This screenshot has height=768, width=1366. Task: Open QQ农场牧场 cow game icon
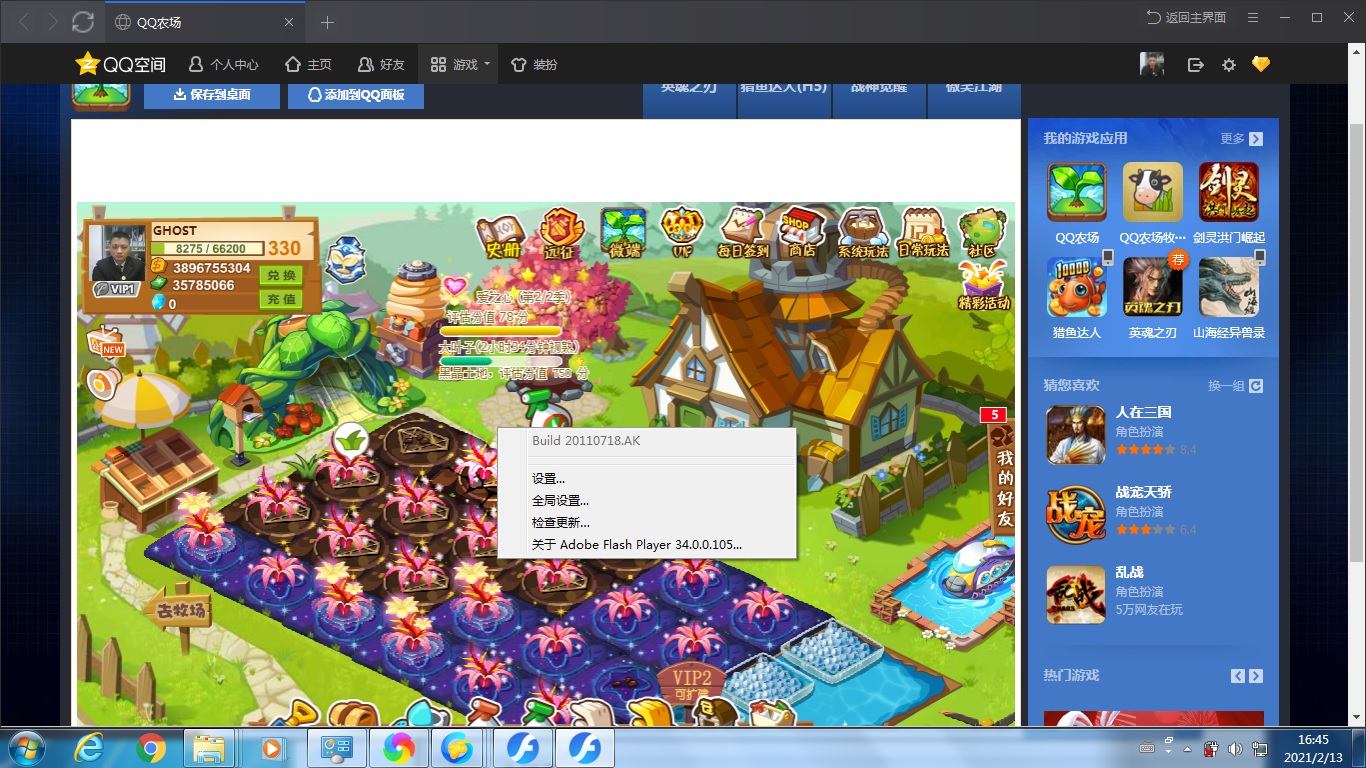click(x=1152, y=192)
